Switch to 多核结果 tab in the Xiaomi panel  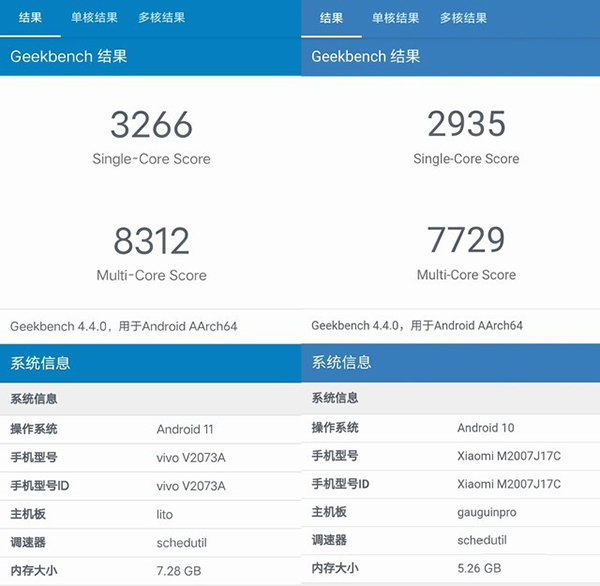[x=464, y=18]
